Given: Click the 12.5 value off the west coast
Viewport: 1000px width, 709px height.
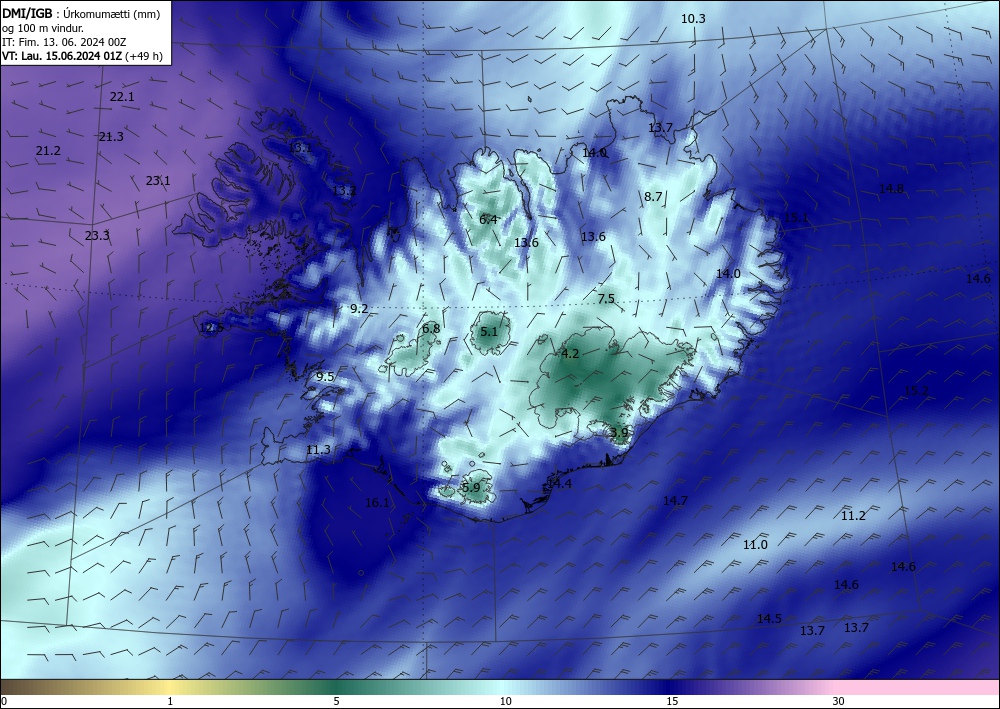Looking at the screenshot, I should 211,328.
